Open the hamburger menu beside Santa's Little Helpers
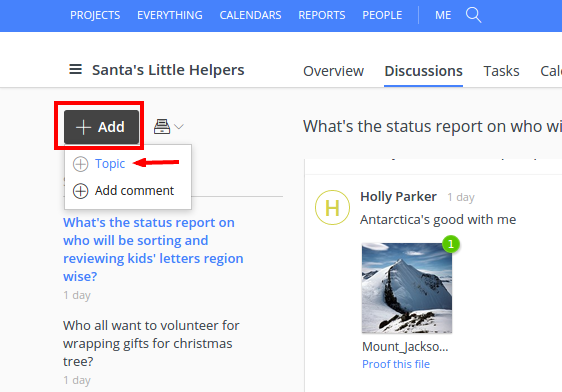 tap(75, 69)
